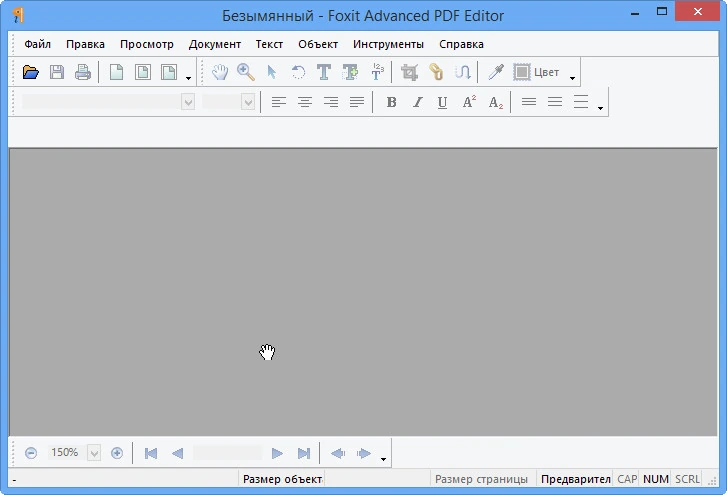Image resolution: width=727 pixels, height=495 pixels.
Task: Expand navigation toolbar overflow arrow
Action: tap(383, 459)
